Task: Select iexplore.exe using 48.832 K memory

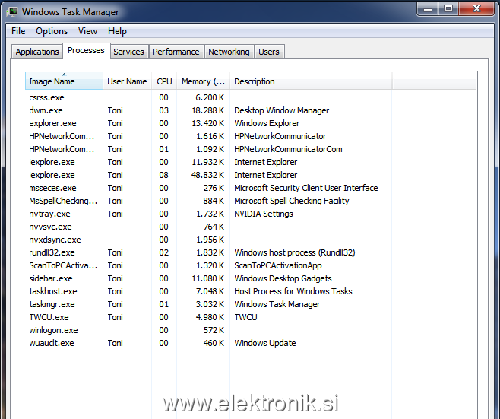Action: (x=250, y=175)
